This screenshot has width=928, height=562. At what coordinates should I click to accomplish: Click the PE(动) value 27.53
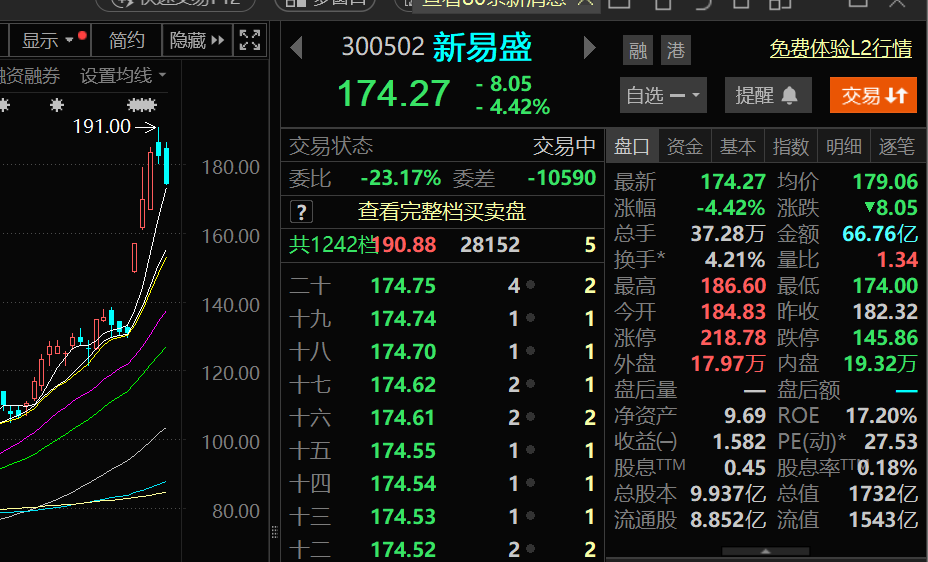point(891,442)
